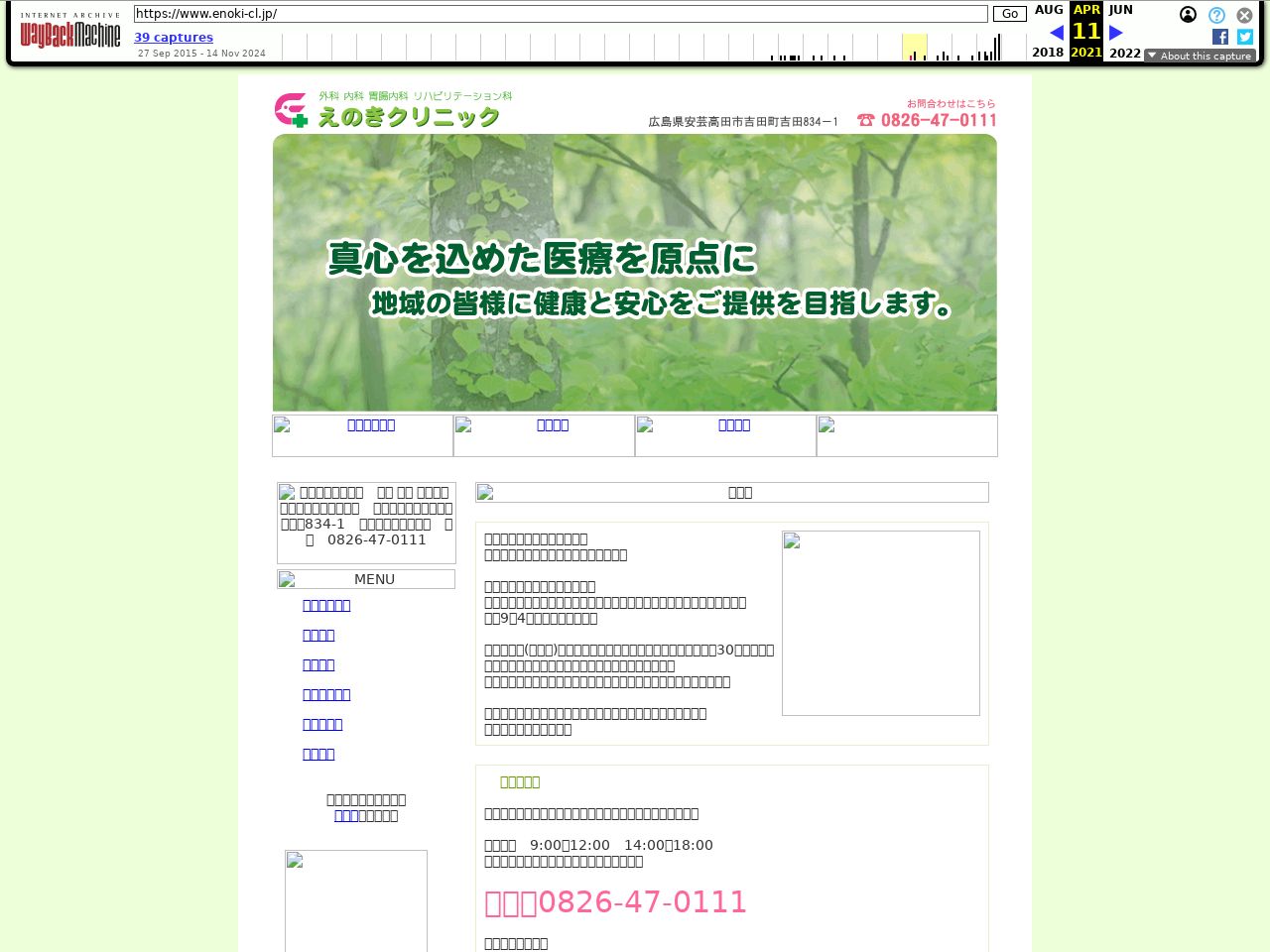The width and height of the screenshot is (1270, 952).
Task: Open broken image beside main article text
Action: tap(881, 623)
